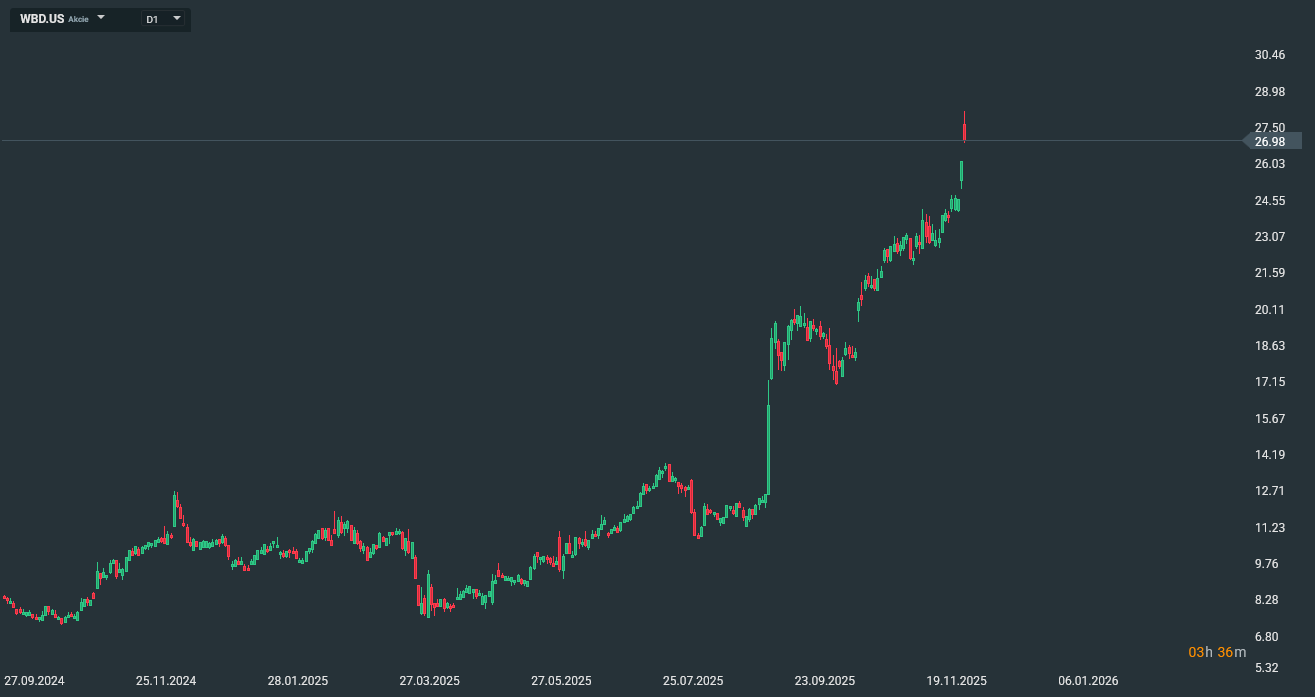Click the 28.98 price axis label
The image size is (1315, 697).
point(1270,92)
